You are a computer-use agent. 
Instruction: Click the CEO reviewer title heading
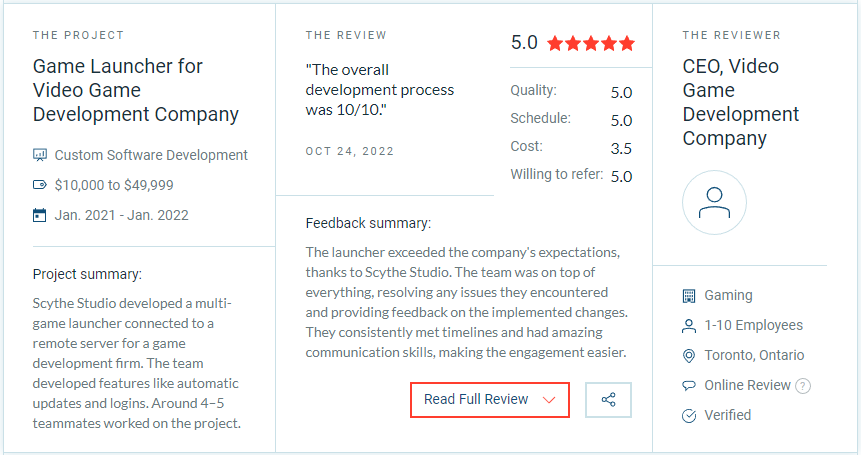click(x=741, y=102)
